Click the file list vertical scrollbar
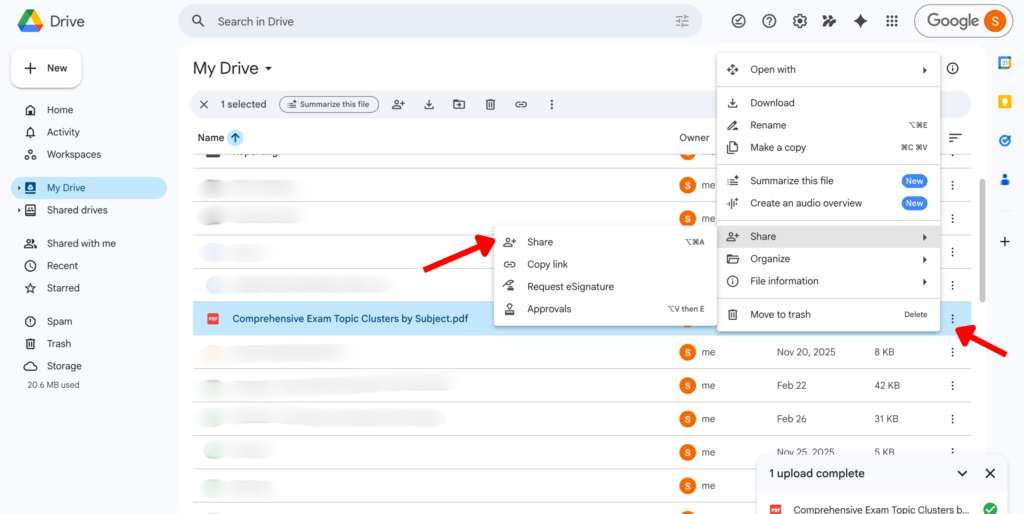This screenshot has height=514, width=1024. 982,240
